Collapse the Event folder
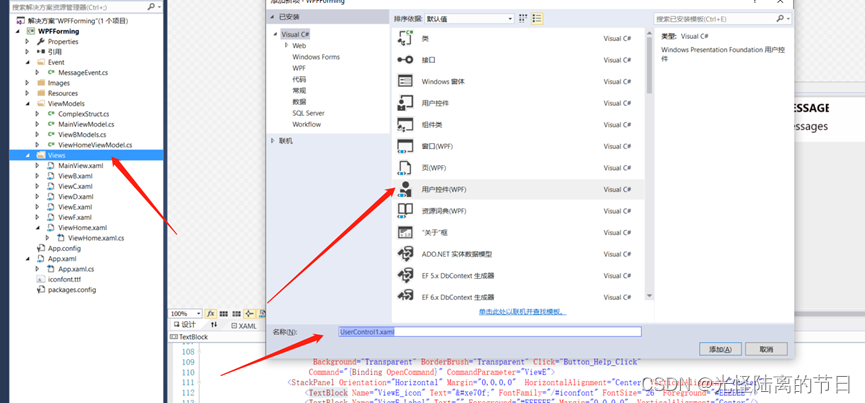The image size is (865, 403). (x=26, y=62)
